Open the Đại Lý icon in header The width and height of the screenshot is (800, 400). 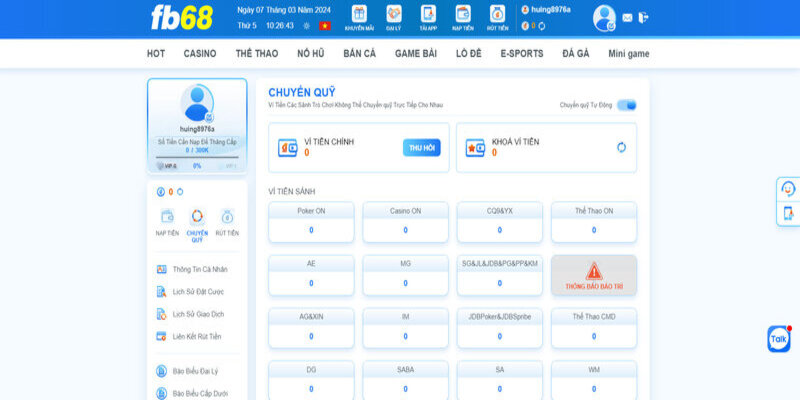393,14
